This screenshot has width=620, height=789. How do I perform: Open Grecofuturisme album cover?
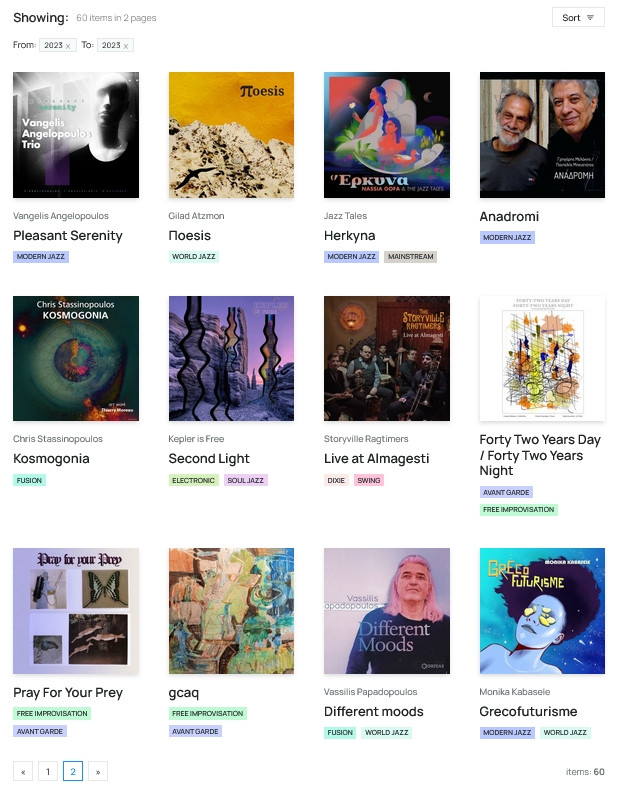click(542, 611)
